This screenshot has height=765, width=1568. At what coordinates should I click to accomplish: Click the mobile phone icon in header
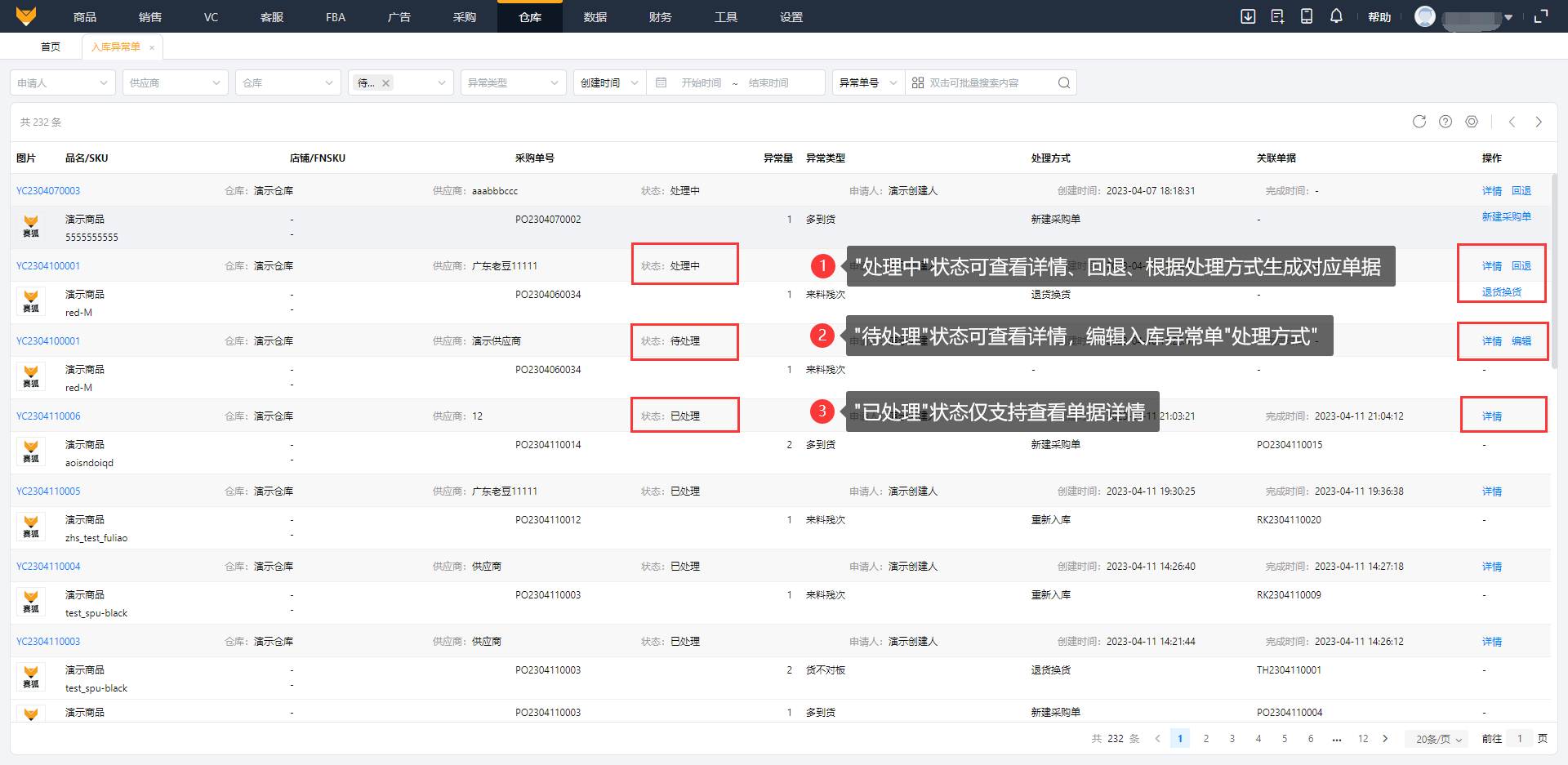[1307, 16]
